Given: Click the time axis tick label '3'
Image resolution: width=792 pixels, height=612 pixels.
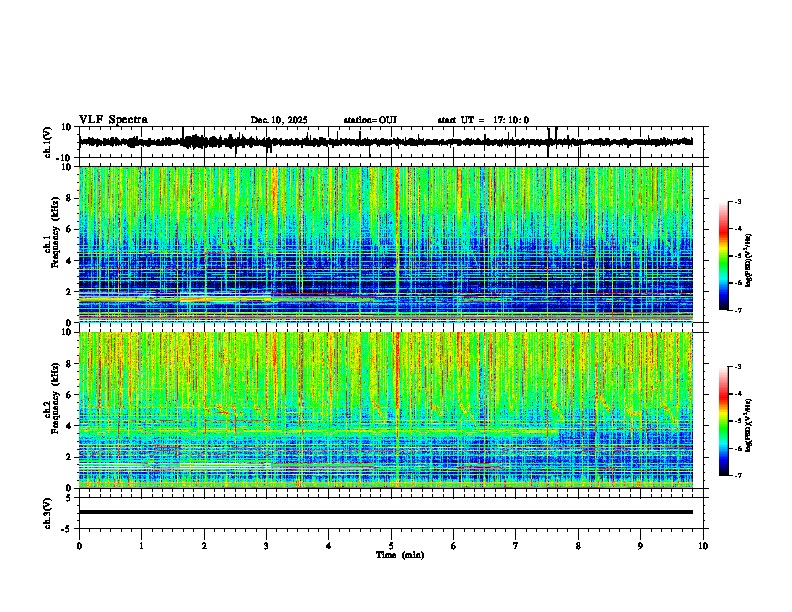Looking at the screenshot, I should pyautogui.click(x=266, y=546).
